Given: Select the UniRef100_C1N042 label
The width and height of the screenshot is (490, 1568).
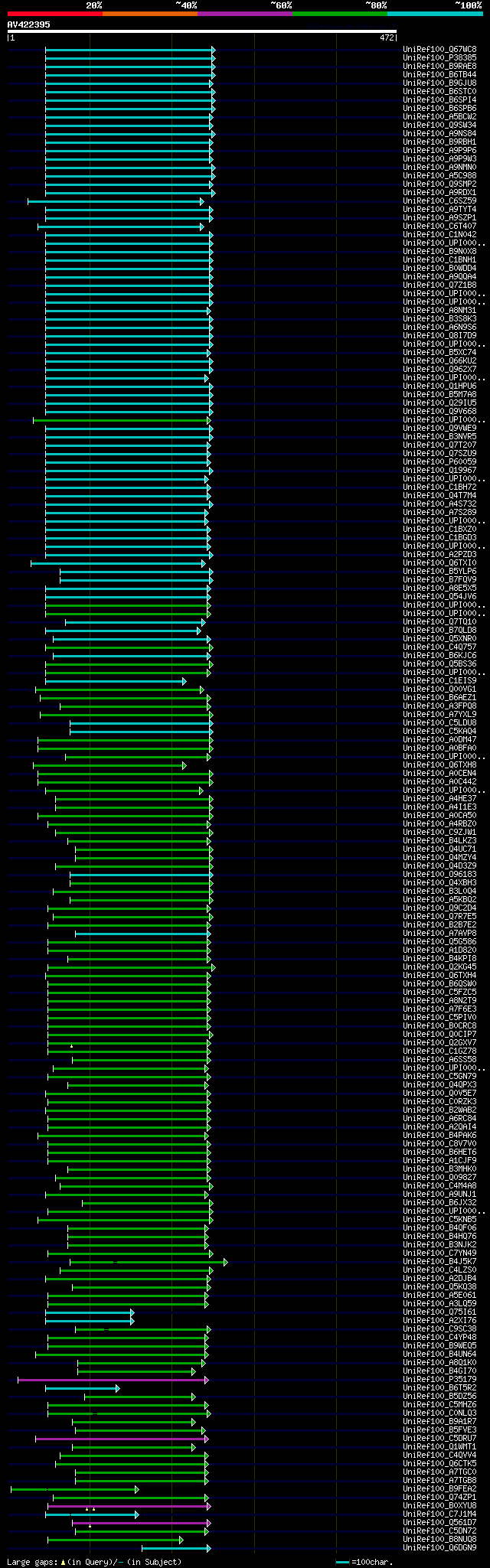Looking at the screenshot, I should pos(439,235).
